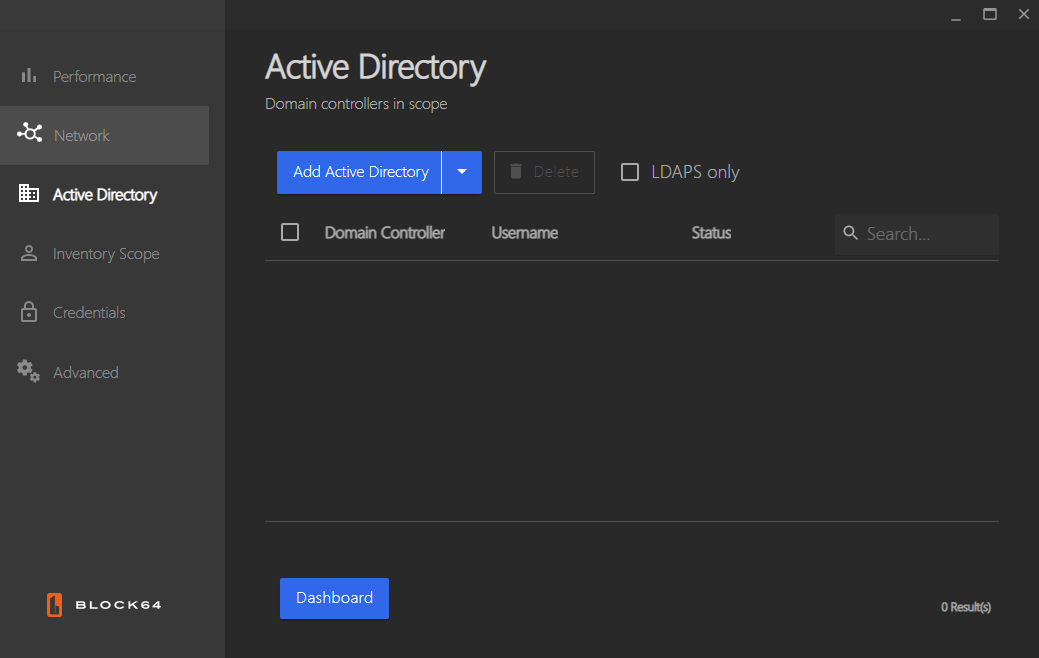The image size is (1039, 658).
Task: Click the Performance bar chart icon
Action: [x=29, y=76]
